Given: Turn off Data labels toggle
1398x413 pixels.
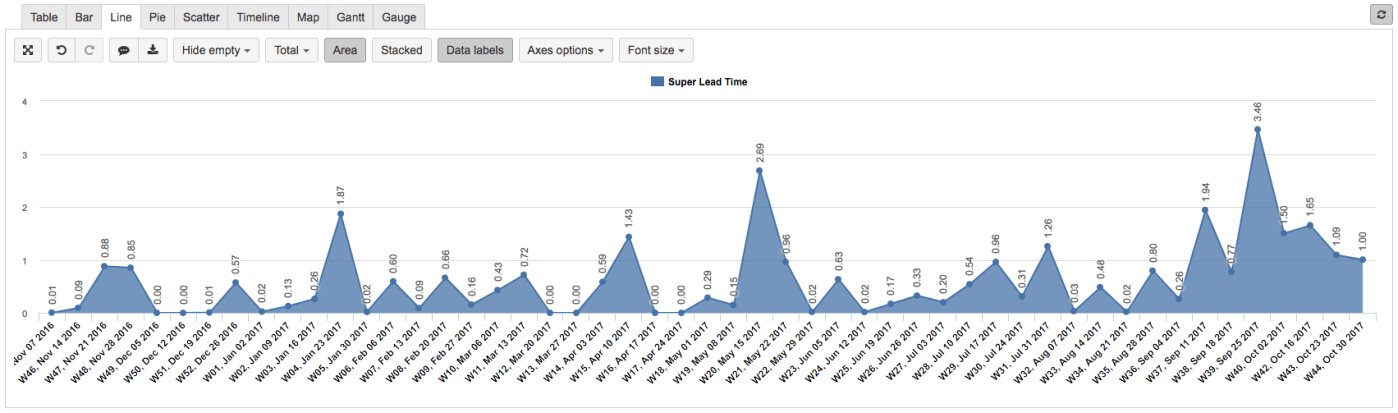Looking at the screenshot, I should pyautogui.click(x=475, y=50).
